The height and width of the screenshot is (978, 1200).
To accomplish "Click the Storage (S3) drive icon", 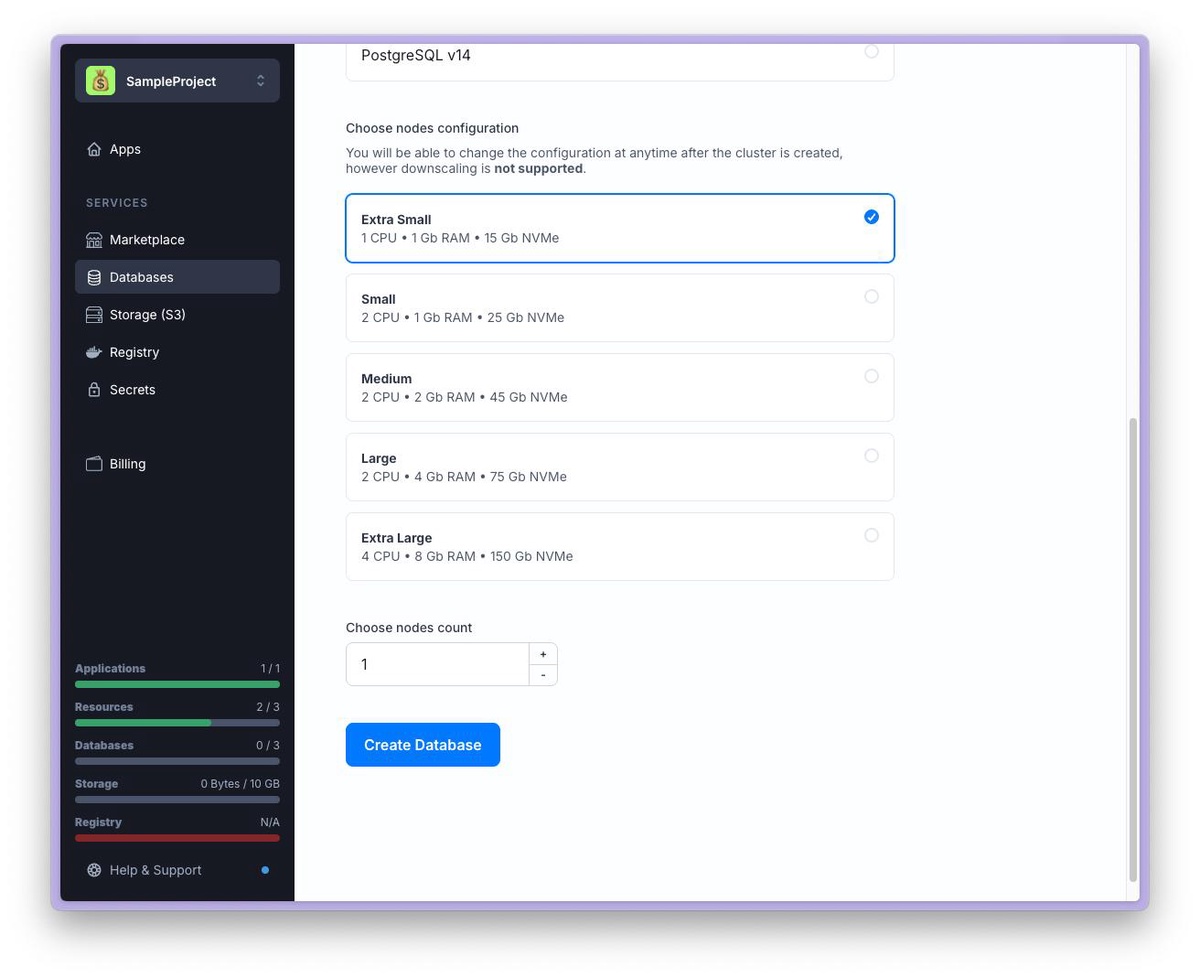I will coord(94,315).
